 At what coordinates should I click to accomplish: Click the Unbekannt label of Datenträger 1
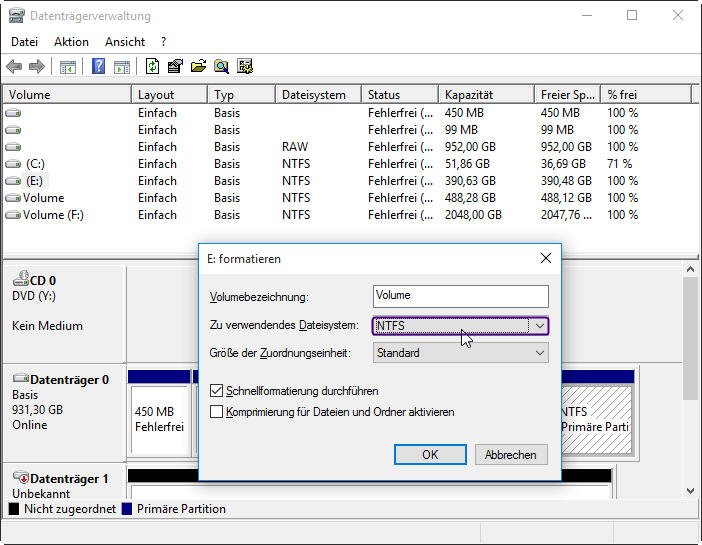(x=41, y=494)
